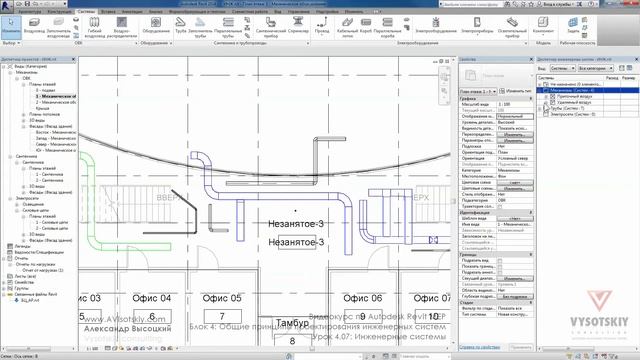Select the Кабельный лоток tool
Screen dimensions: 640x360
pos(347,27)
